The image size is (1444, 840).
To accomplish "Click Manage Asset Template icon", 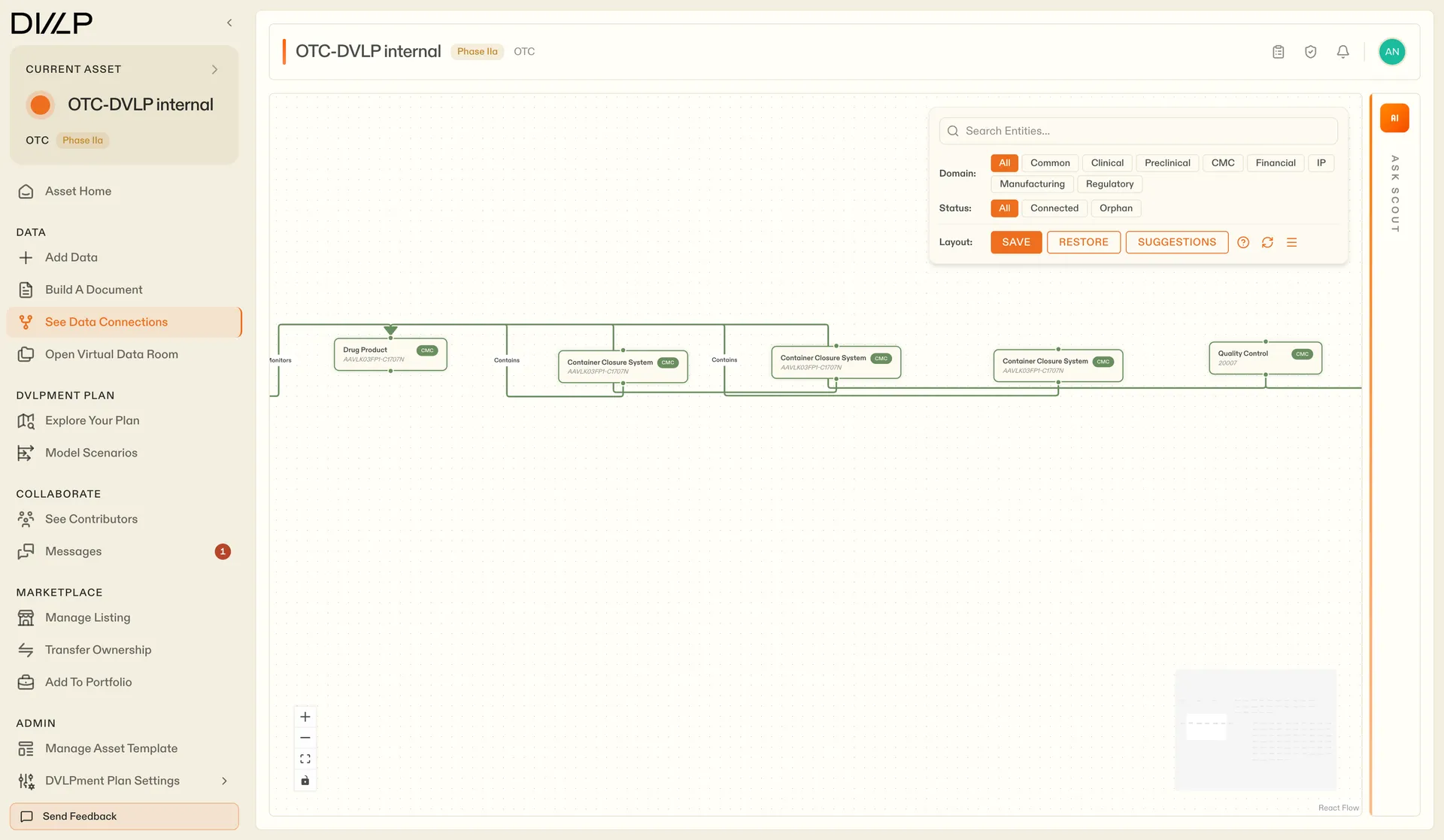I will [x=26, y=748].
